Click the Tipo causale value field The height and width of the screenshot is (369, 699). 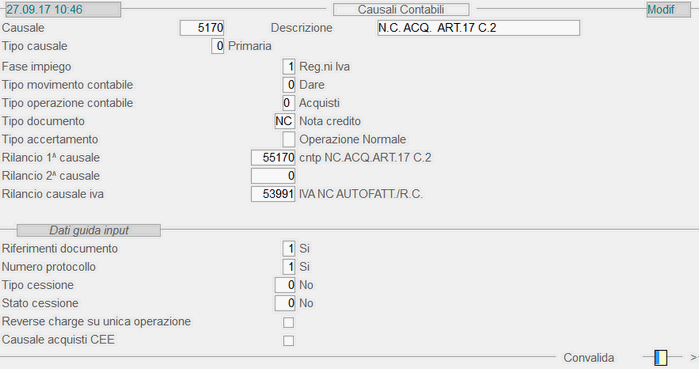[218, 46]
